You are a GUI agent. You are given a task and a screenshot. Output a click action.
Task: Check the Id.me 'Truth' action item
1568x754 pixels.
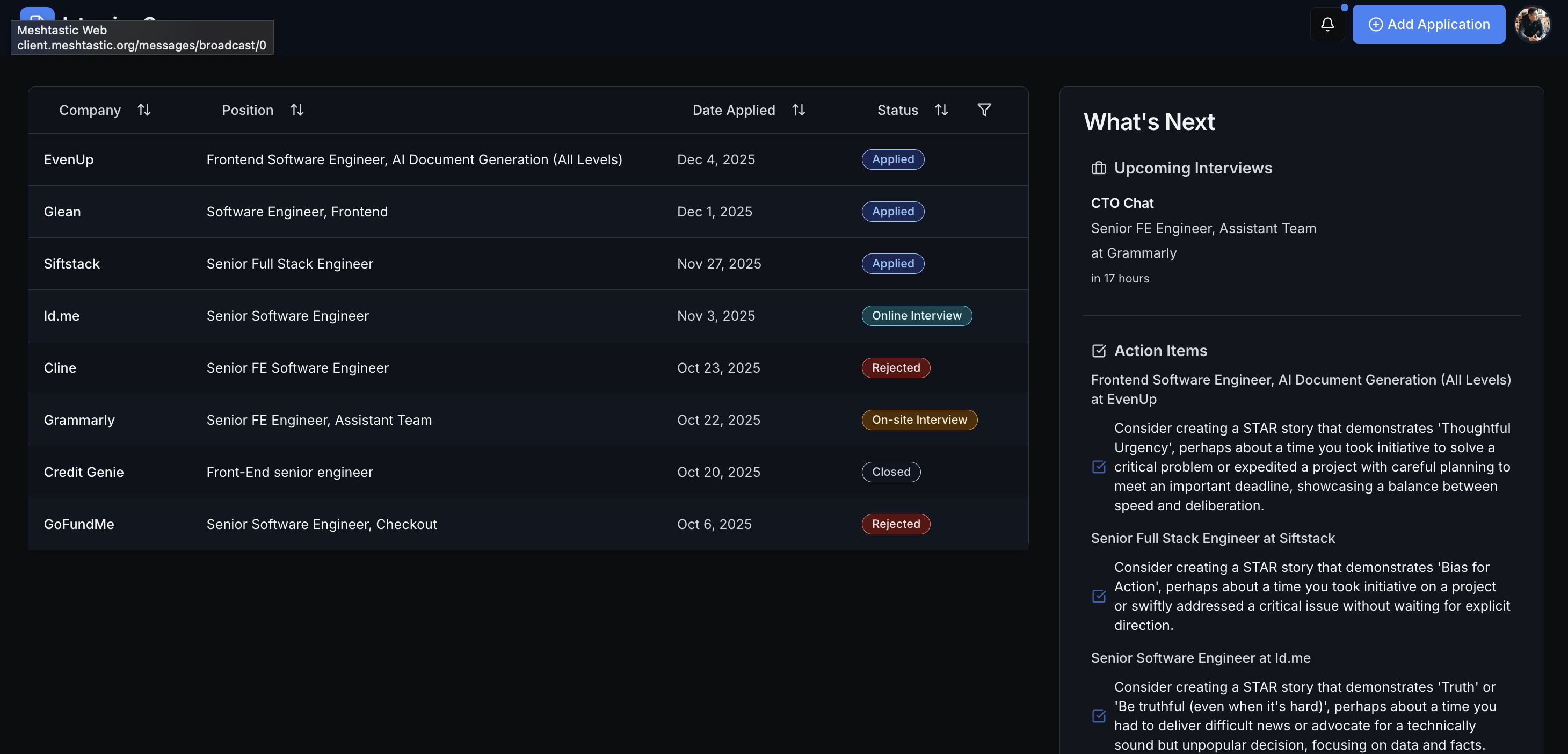pyautogui.click(x=1099, y=716)
